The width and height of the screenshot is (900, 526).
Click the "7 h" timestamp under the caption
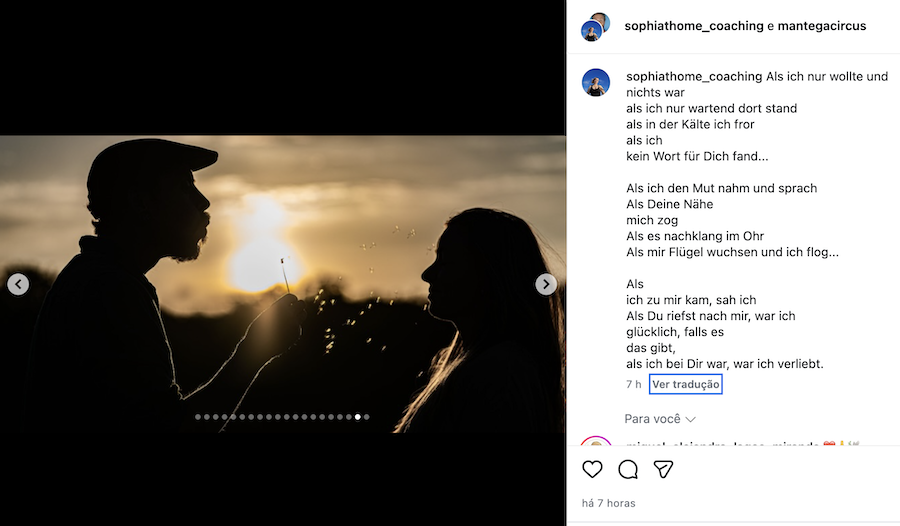click(x=633, y=384)
